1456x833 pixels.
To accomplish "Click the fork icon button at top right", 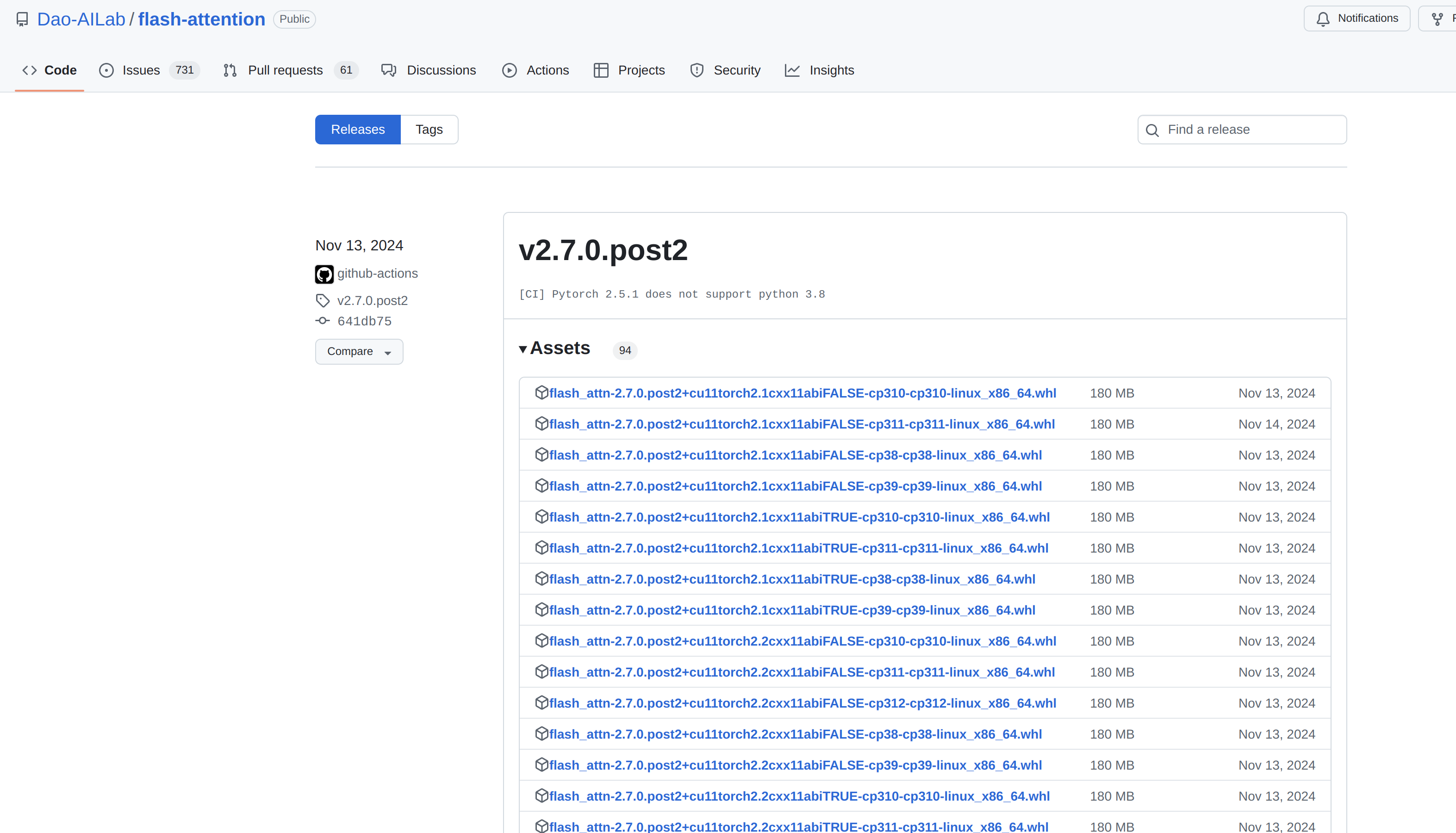I will tap(1437, 19).
